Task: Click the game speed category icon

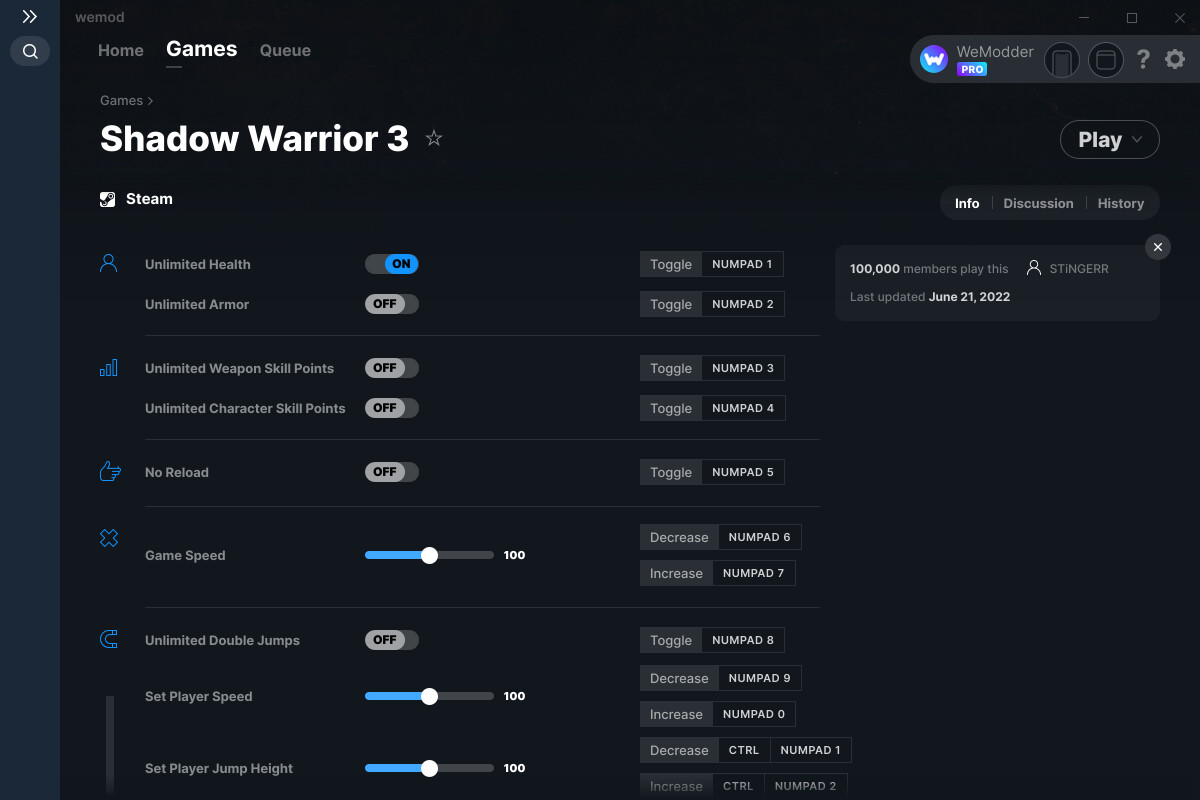Action: 108,537
